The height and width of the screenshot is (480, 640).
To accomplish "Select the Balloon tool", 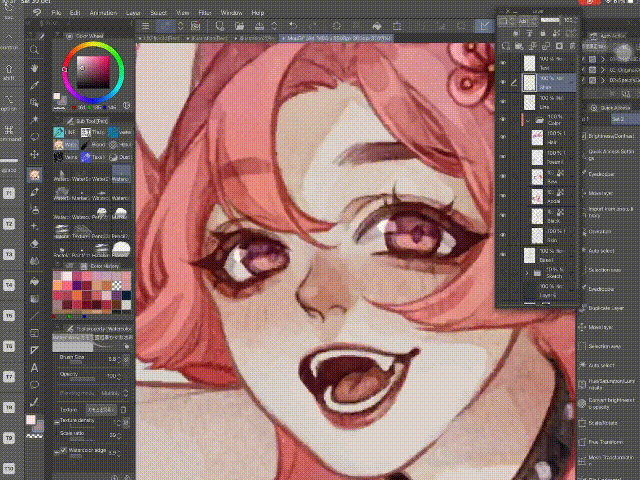I will [x=35, y=385].
